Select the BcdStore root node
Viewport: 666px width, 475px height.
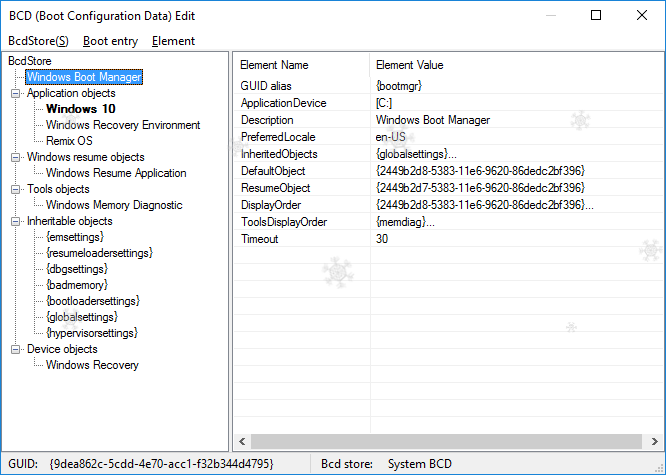tap(30, 61)
